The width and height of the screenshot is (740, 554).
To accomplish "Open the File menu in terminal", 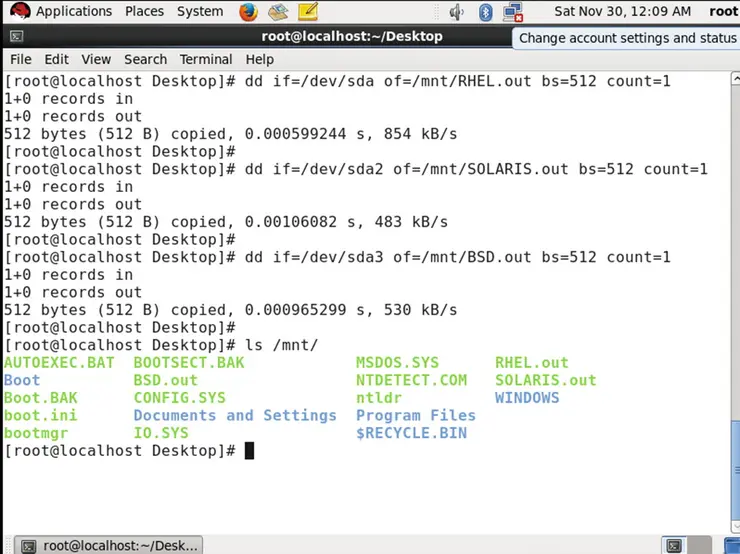I will (x=20, y=59).
